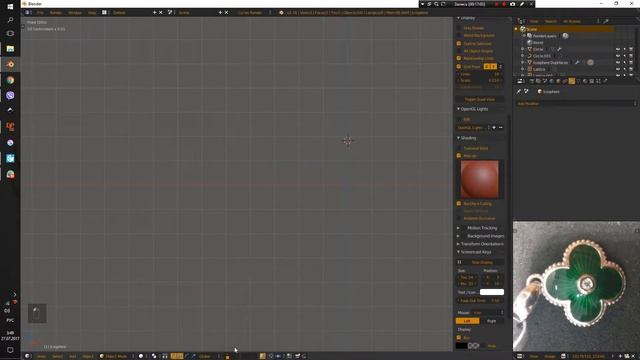The width and height of the screenshot is (640, 360).
Task: Expand the Background Images panel
Action: point(458,236)
